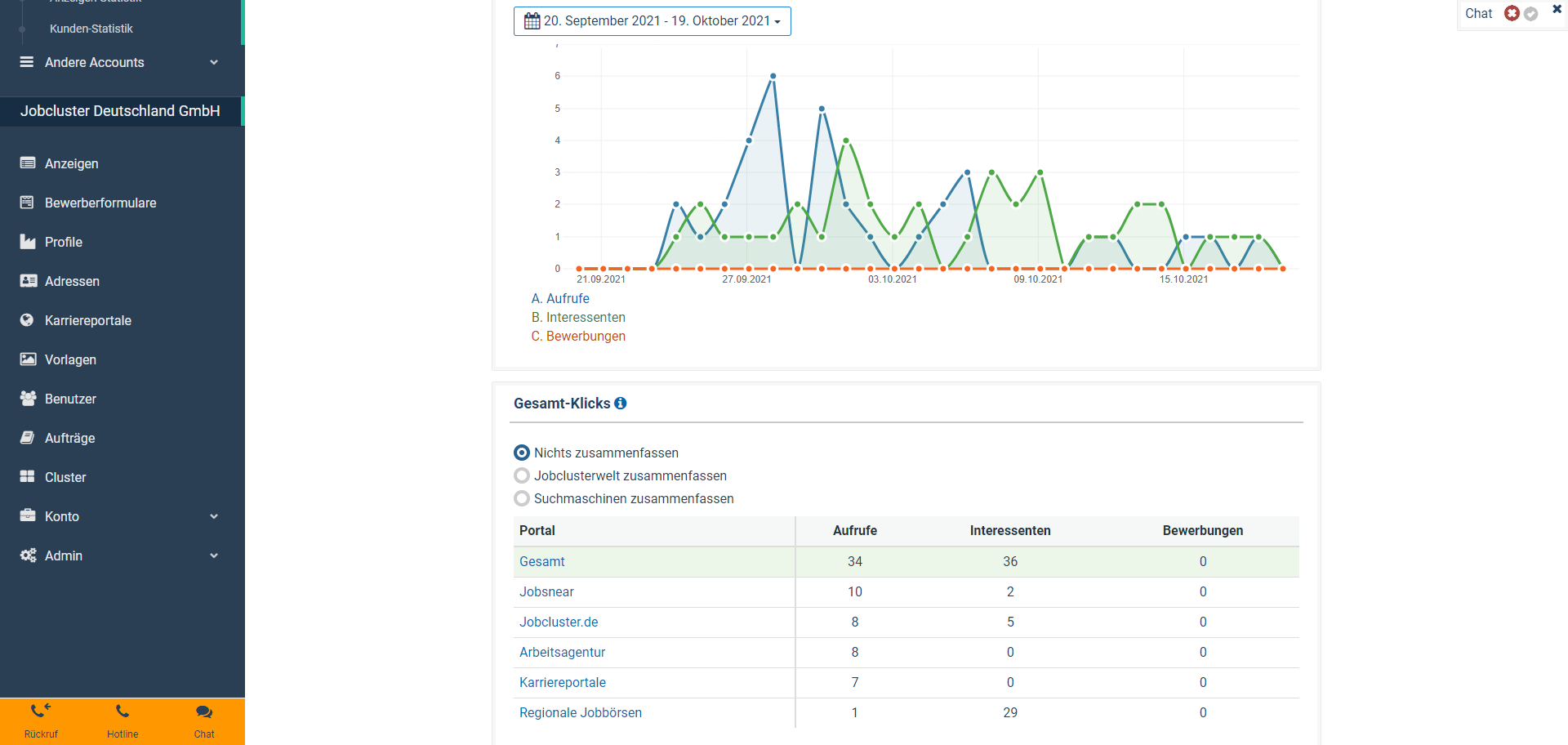Select Nichts zusammenfassen radio option
This screenshot has width=1568, height=745.
(522, 453)
